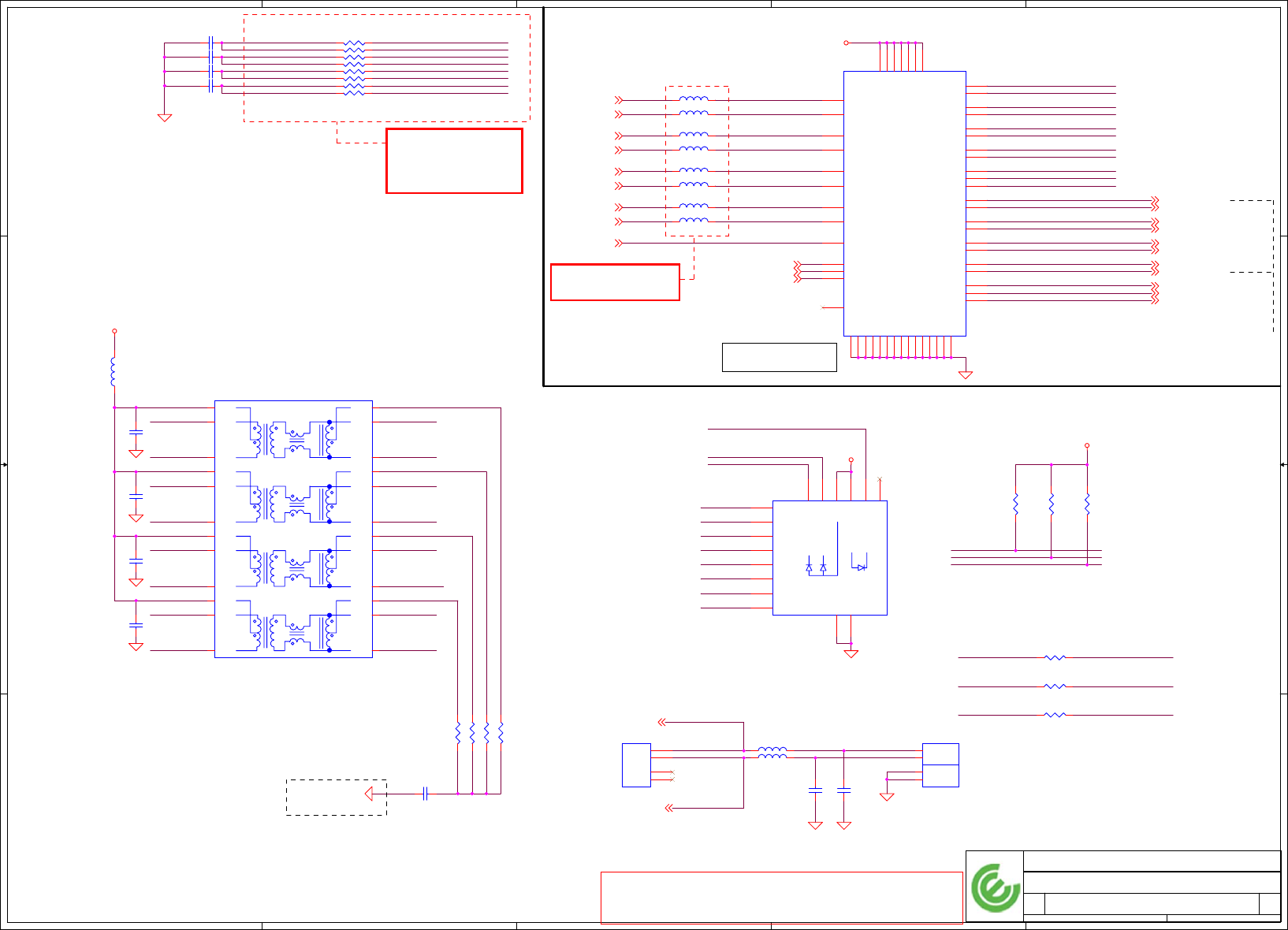Select the left blue connector box on the choke circuit

click(x=636, y=765)
